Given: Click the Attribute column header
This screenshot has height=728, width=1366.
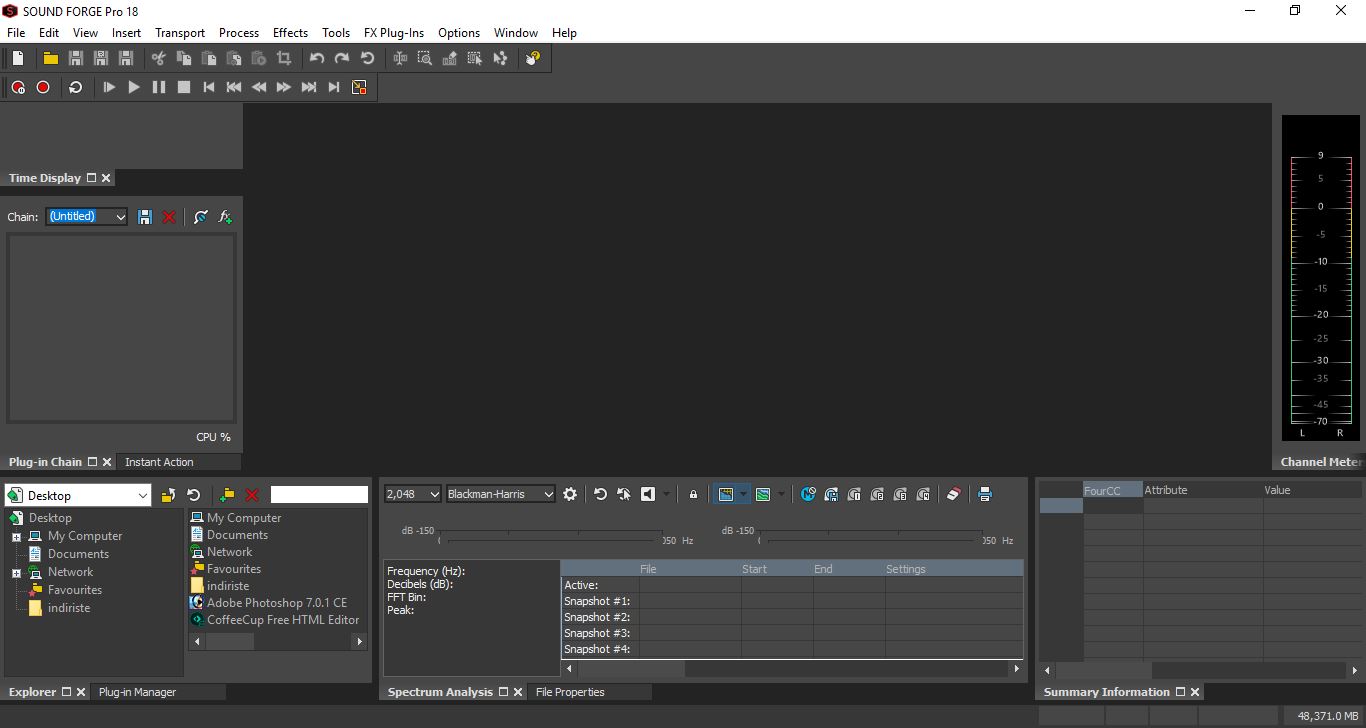Looking at the screenshot, I should tap(1203, 490).
